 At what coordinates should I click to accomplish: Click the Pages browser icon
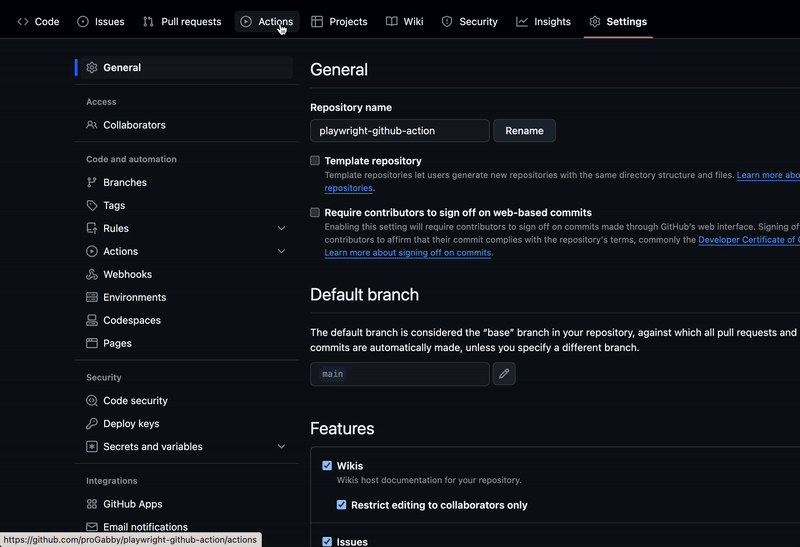(92, 343)
